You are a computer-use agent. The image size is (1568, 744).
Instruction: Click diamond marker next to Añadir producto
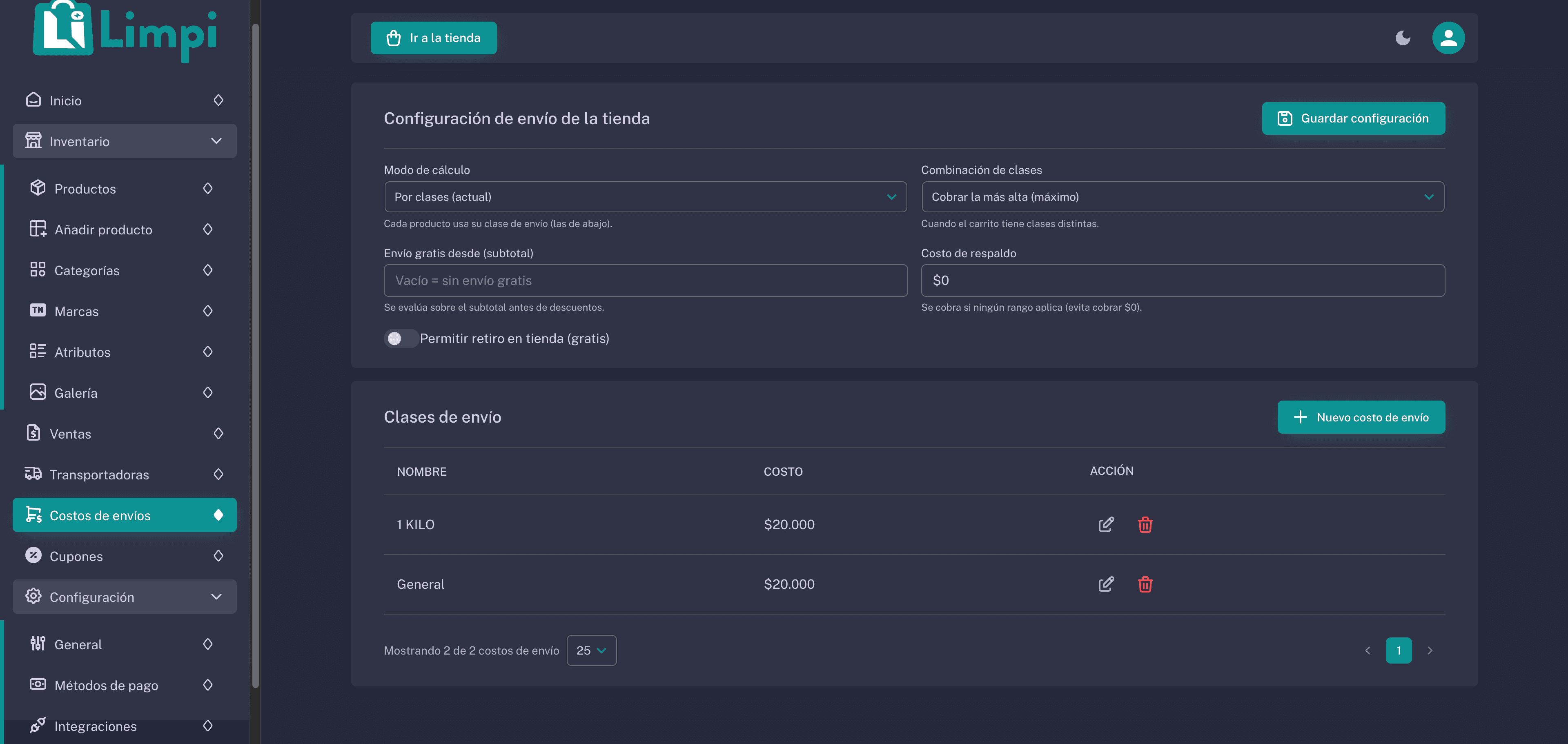pos(207,229)
